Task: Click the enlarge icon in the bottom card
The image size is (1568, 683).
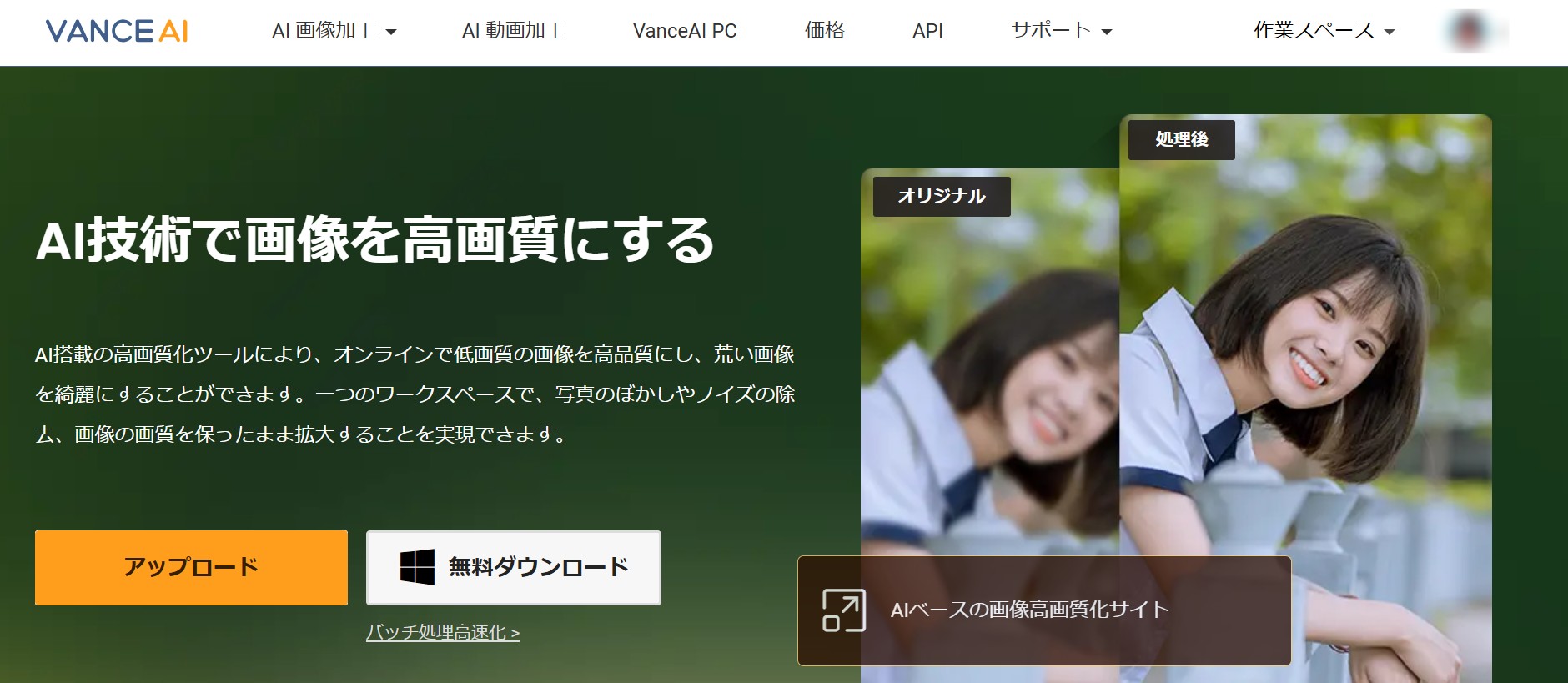Action: click(x=843, y=610)
